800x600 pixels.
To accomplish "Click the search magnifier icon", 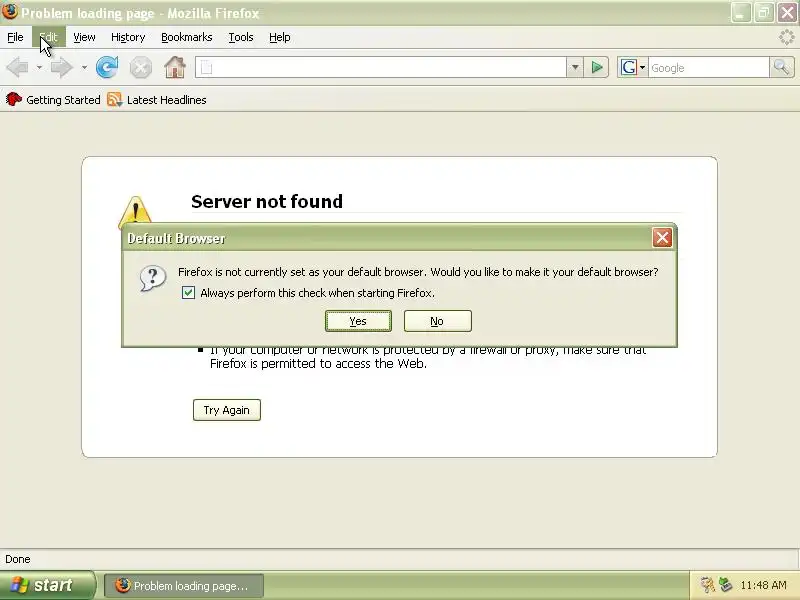I will click(x=782, y=67).
